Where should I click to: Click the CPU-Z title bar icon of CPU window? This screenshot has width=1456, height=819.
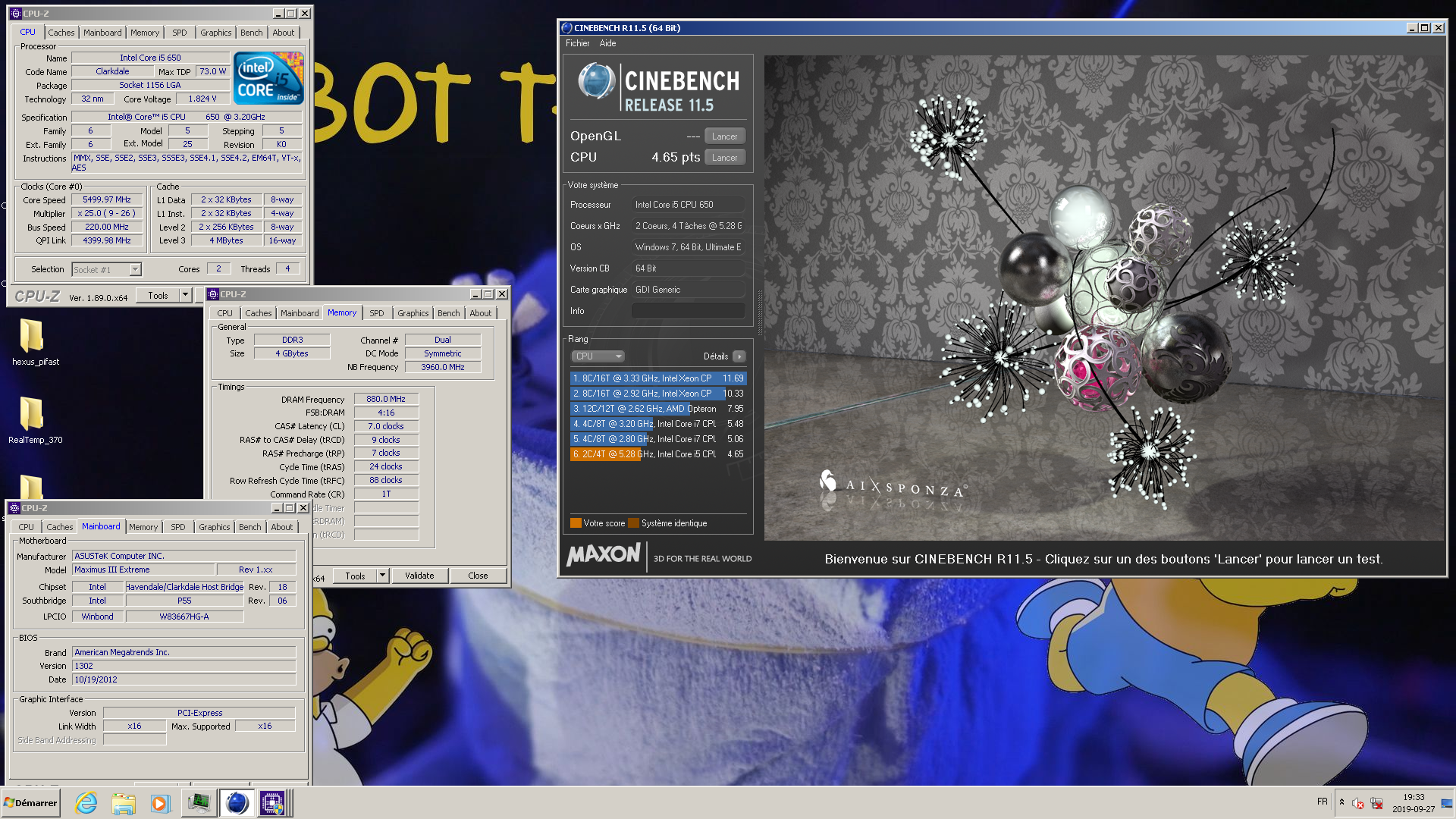pos(15,13)
